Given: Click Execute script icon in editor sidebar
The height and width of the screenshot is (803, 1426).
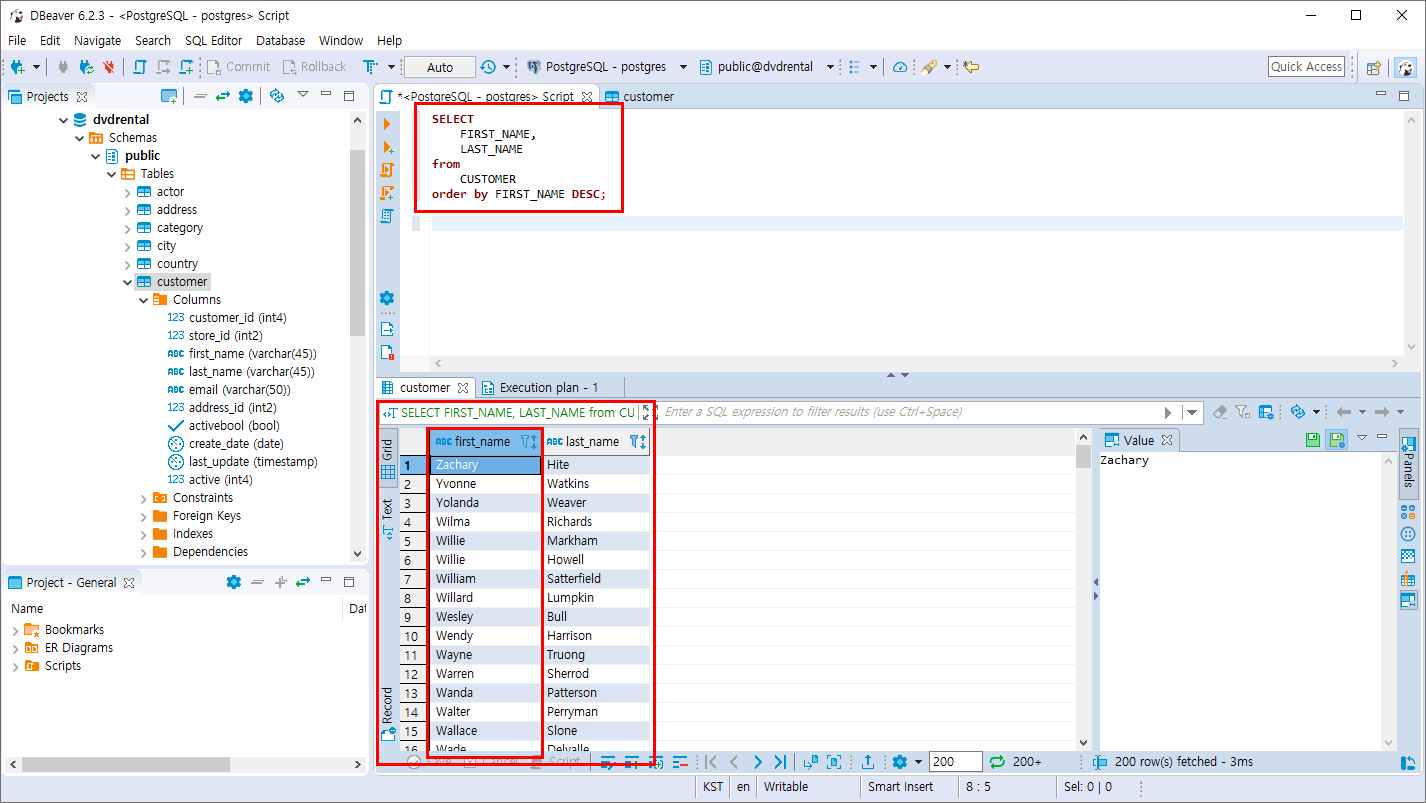Looking at the screenshot, I should [x=387, y=170].
